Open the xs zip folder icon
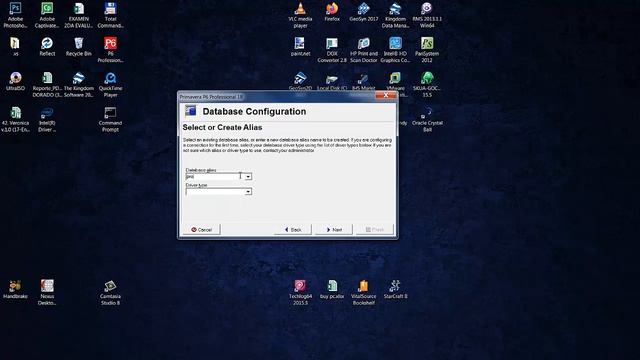Viewport: 640px width, 360px height. (x=15, y=47)
